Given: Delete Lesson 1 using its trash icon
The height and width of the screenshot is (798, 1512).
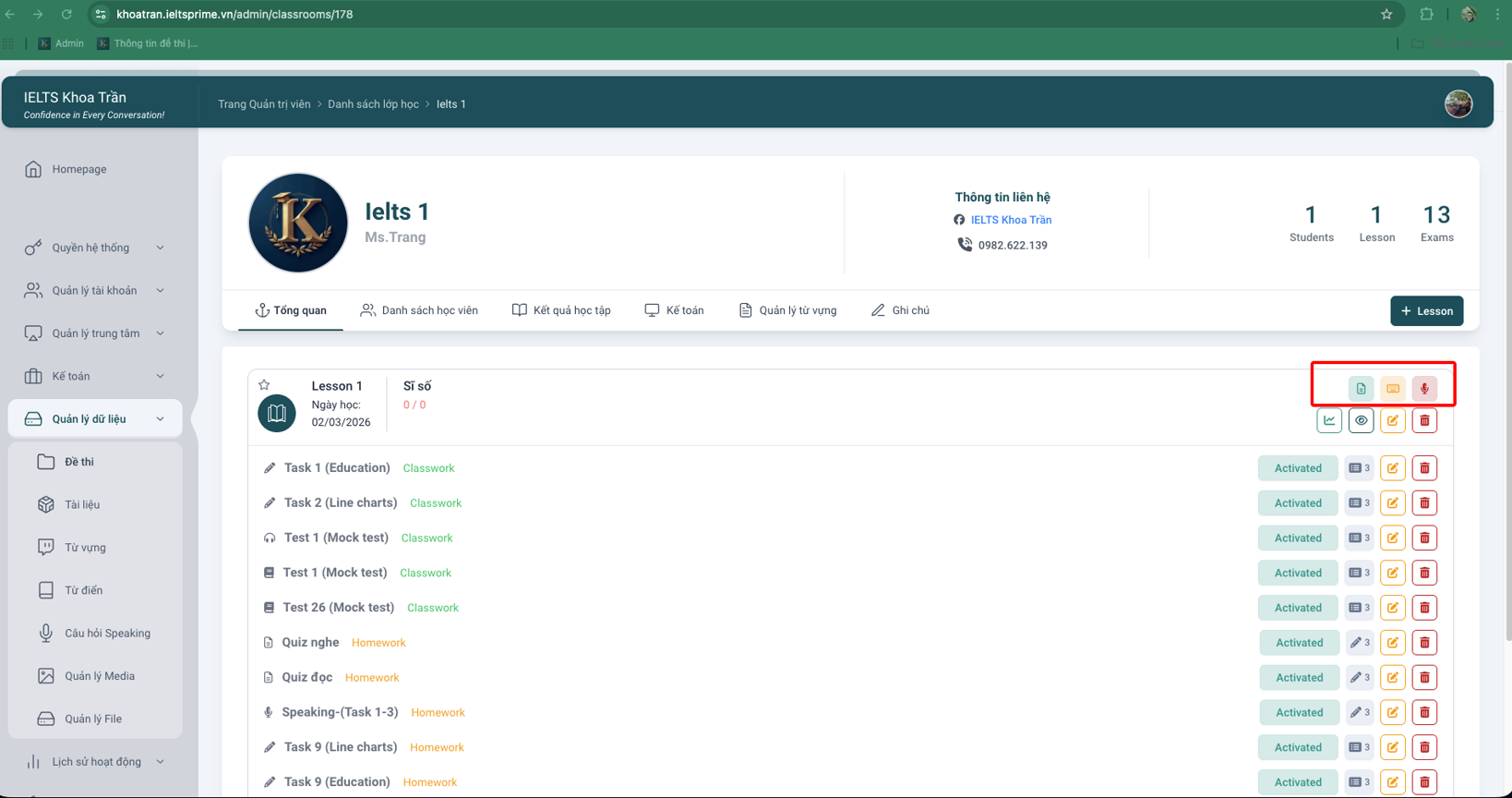Looking at the screenshot, I should tap(1424, 421).
